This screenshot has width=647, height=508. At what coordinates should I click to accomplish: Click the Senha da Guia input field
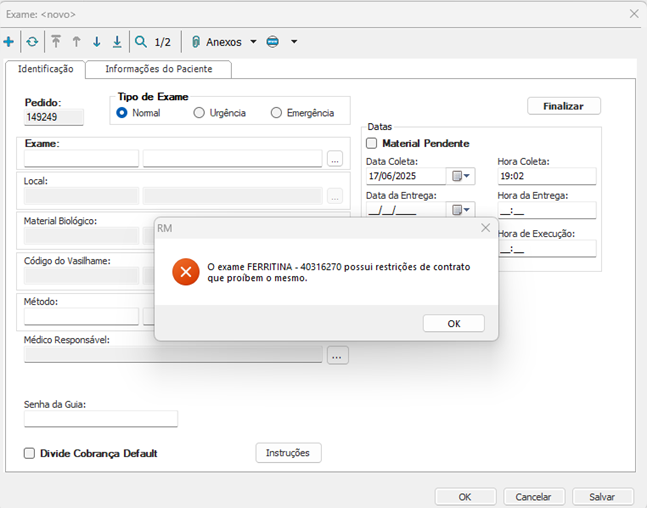click(x=100, y=419)
